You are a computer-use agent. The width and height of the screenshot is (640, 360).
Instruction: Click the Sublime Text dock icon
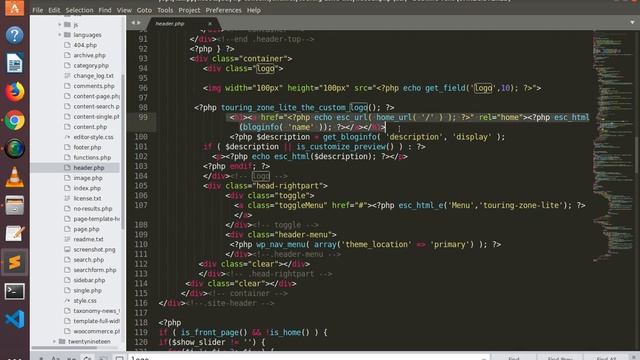coord(14,262)
